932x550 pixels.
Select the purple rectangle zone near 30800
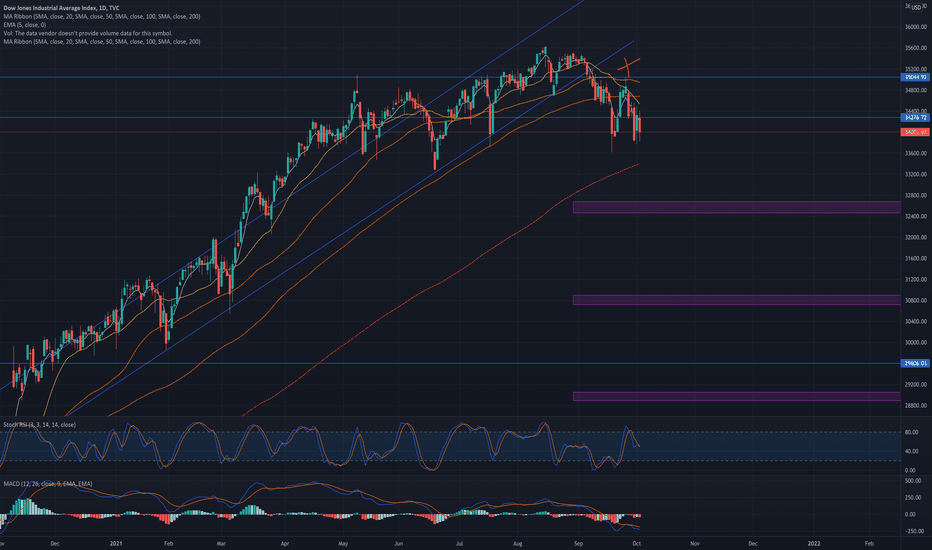click(x=736, y=300)
